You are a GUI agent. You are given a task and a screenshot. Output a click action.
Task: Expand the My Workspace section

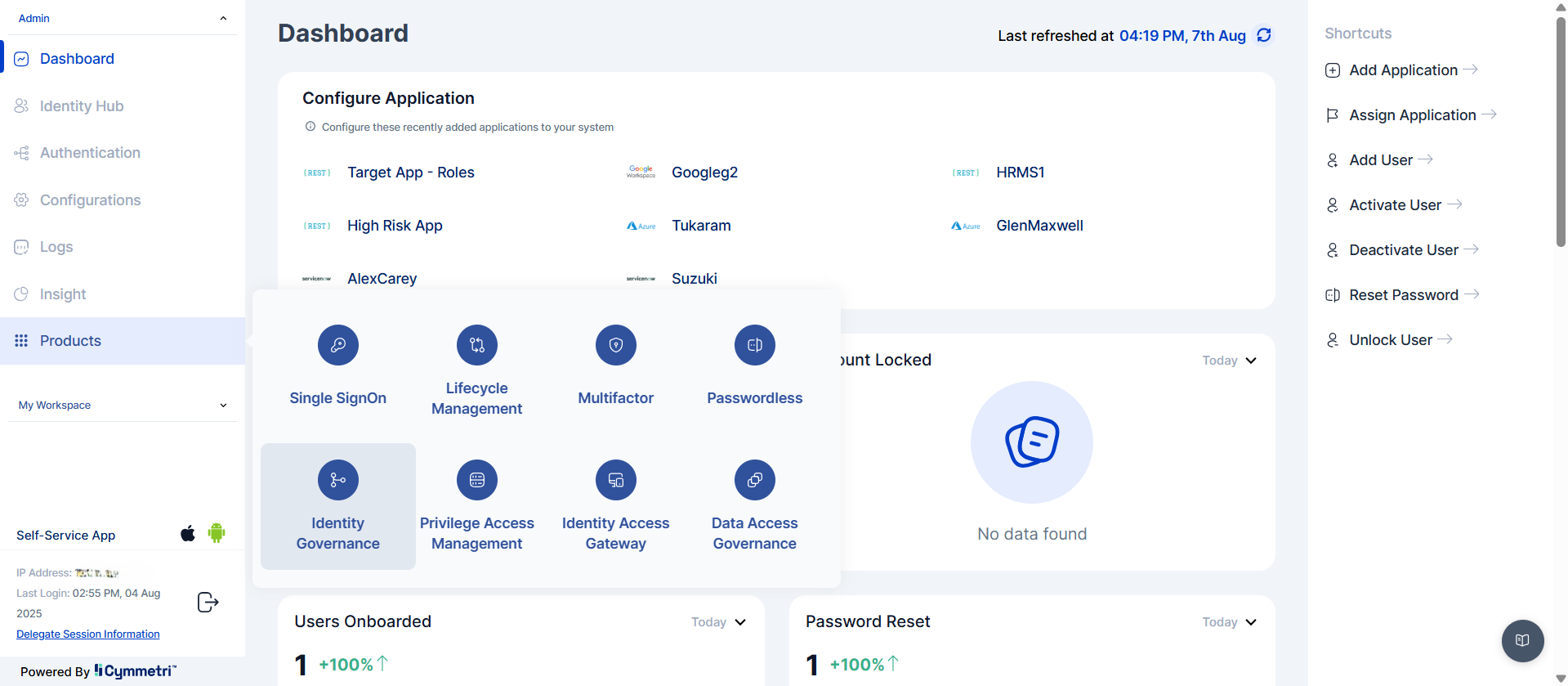(223, 406)
